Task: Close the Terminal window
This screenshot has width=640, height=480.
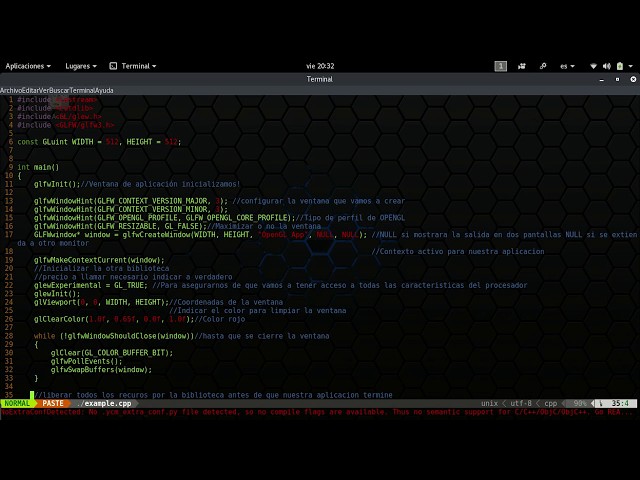Action: click(633, 79)
